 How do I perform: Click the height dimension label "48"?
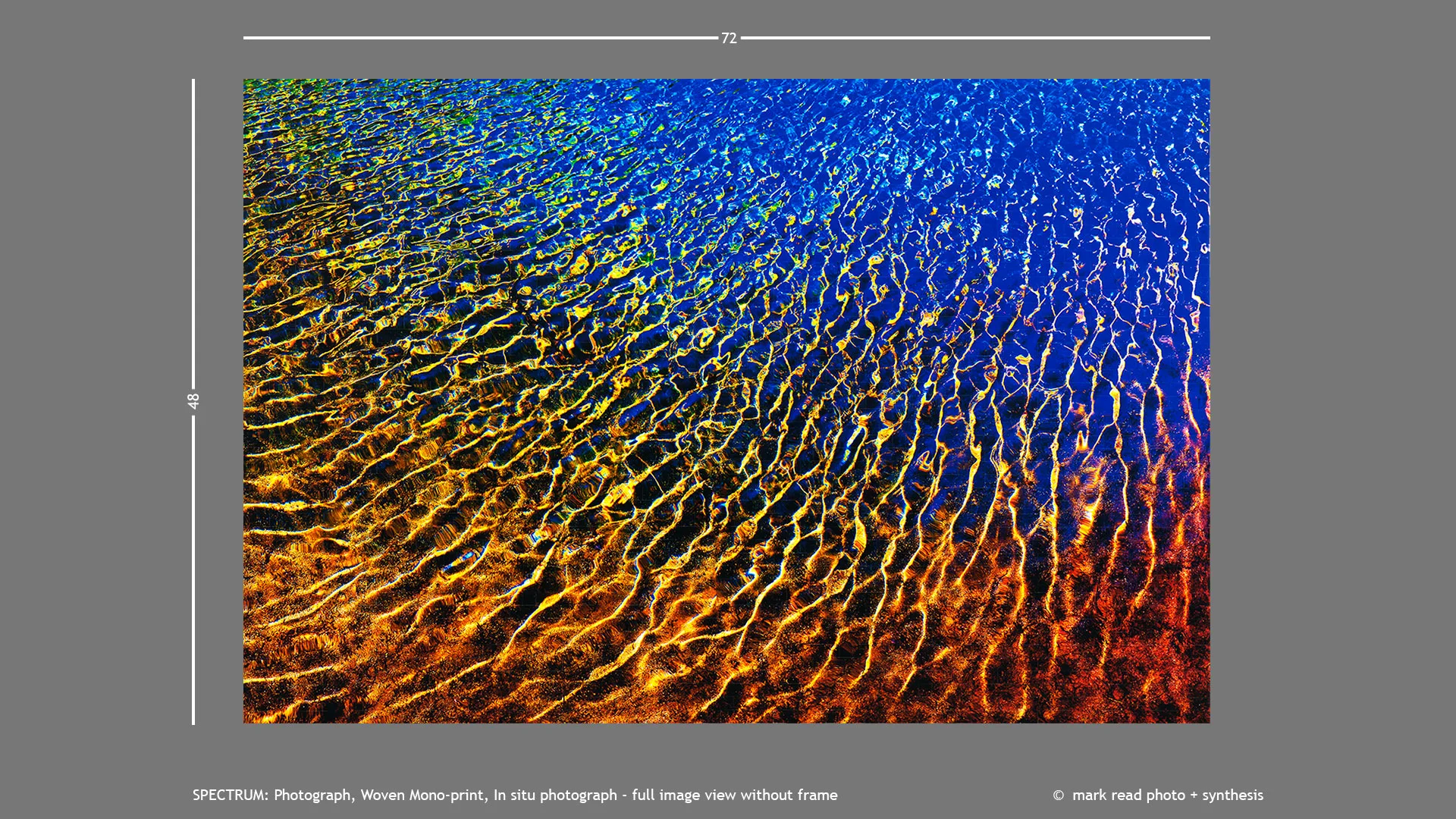coord(193,400)
